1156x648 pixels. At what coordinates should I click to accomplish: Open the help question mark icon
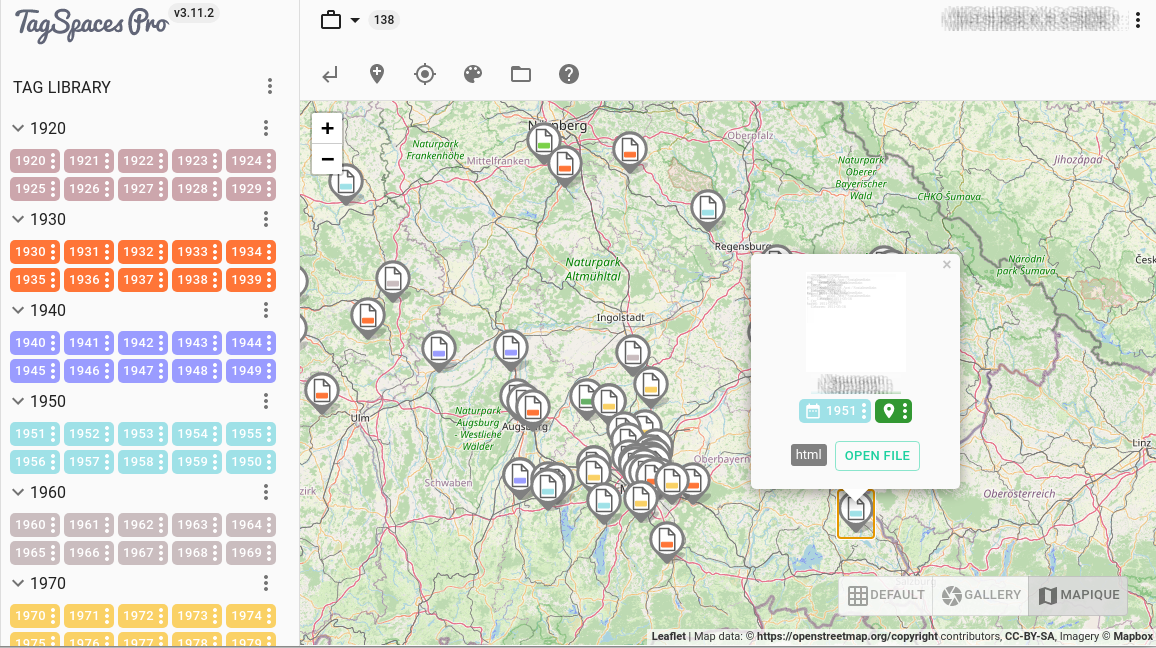coord(568,74)
